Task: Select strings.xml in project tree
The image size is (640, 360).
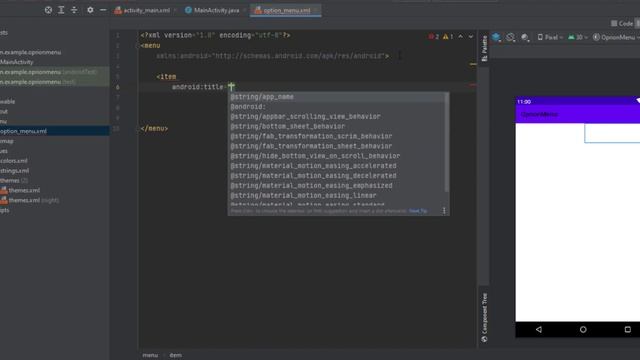Action: (x=15, y=171)
